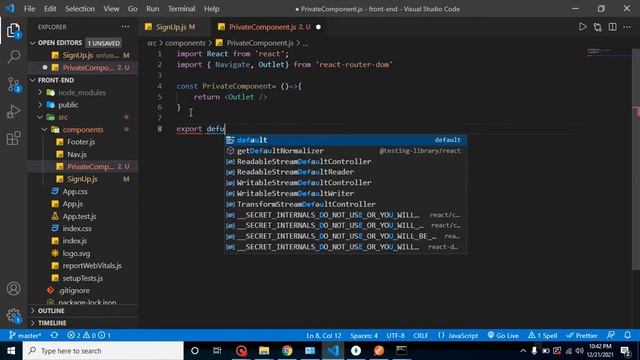Click Windows Start button

point(11,351)
